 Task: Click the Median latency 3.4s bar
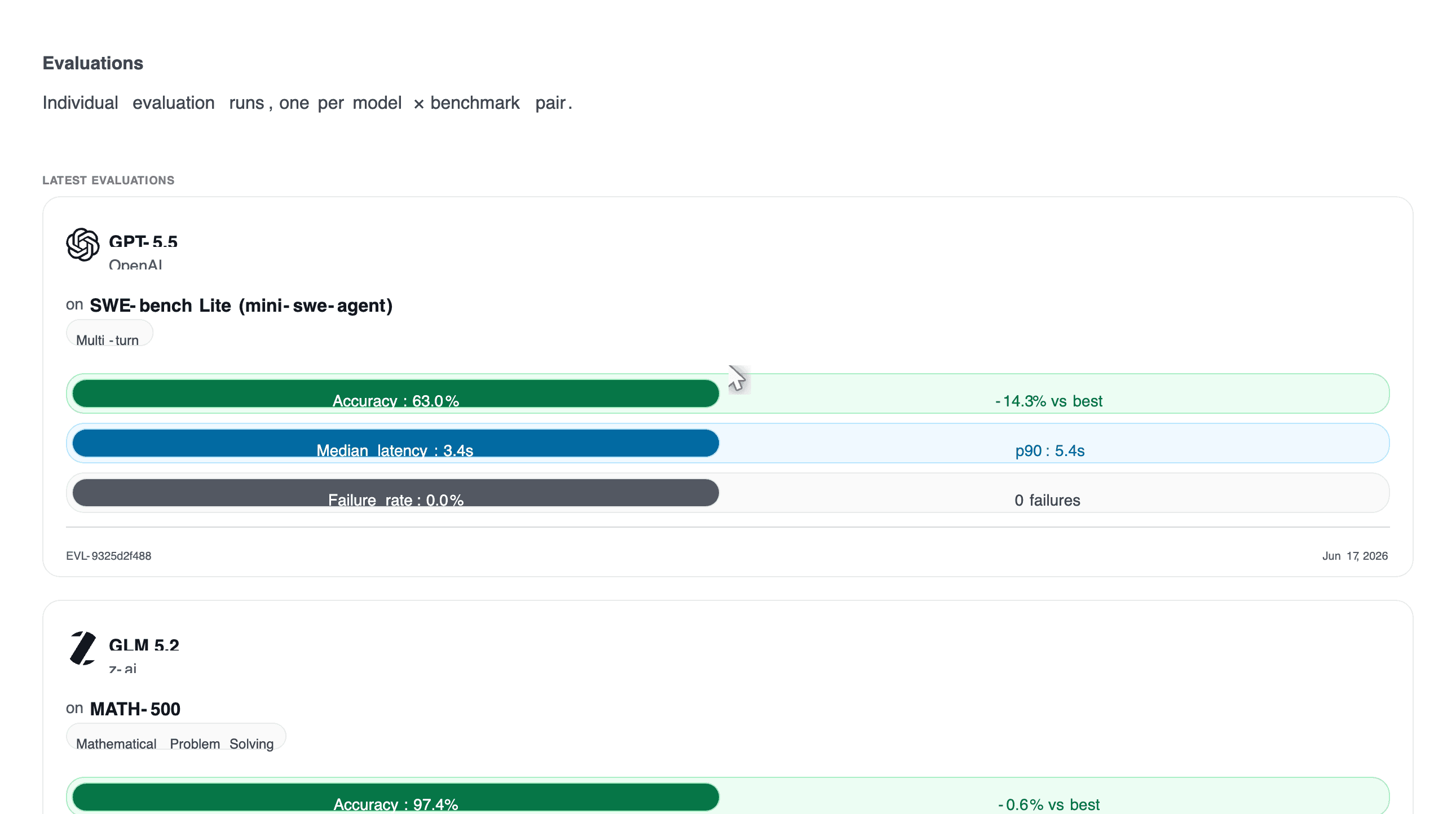[396, 444]
